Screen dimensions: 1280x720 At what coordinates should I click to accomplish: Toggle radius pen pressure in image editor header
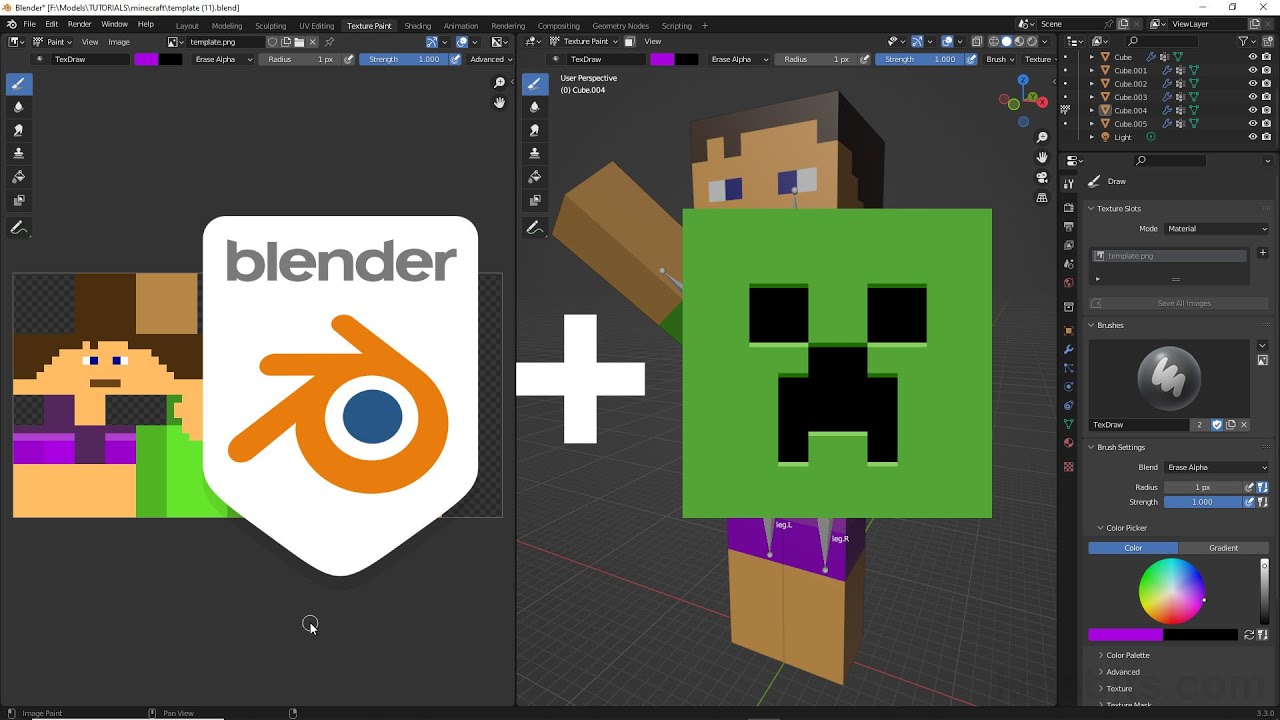[349, 59]
